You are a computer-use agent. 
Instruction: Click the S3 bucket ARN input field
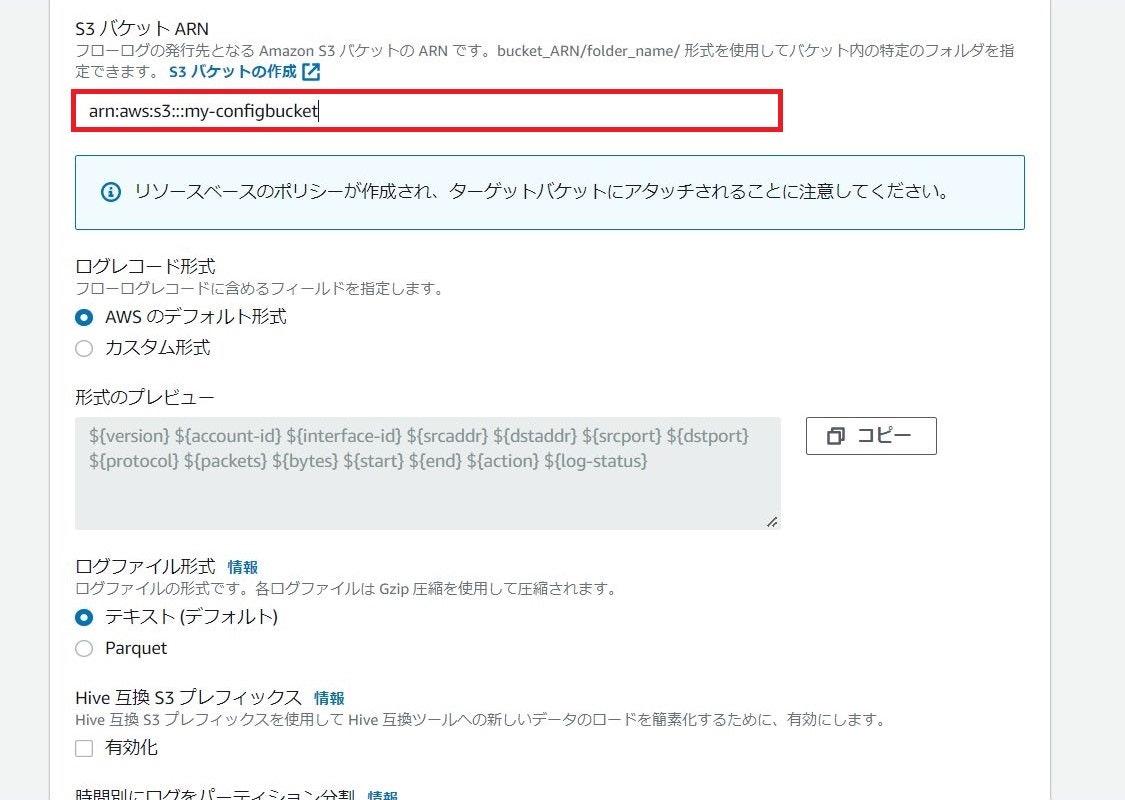pos(427,110)
